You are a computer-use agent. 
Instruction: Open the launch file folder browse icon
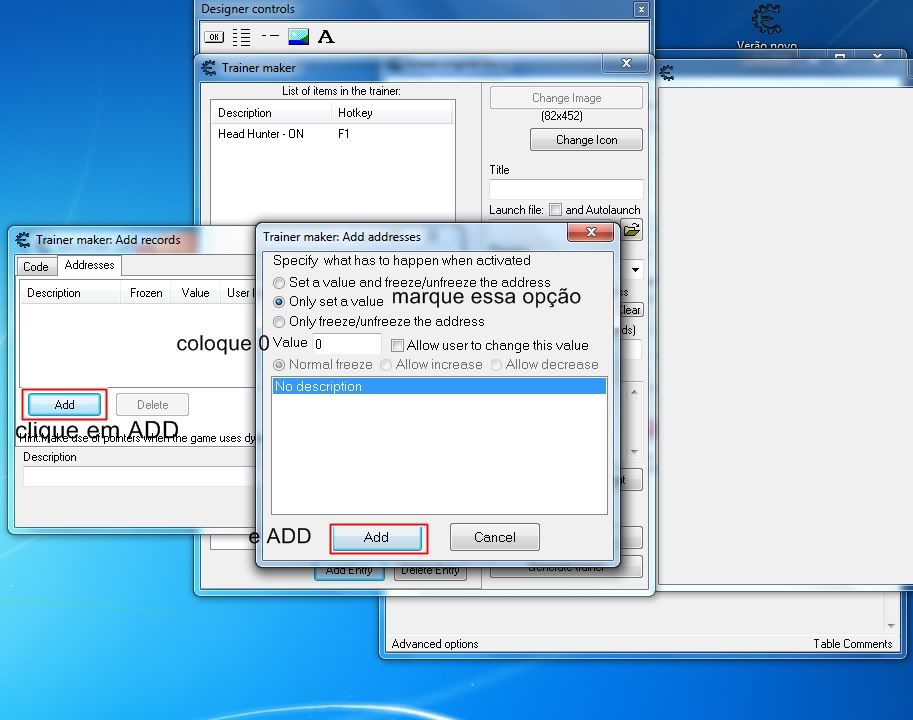pos(631,230)
